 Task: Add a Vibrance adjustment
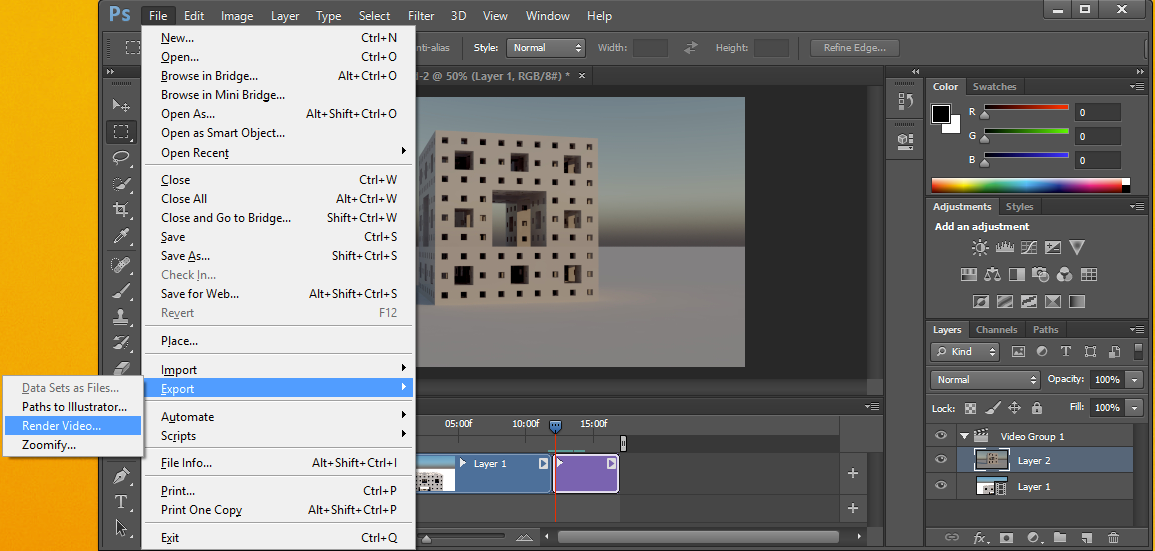point(1077,248)
